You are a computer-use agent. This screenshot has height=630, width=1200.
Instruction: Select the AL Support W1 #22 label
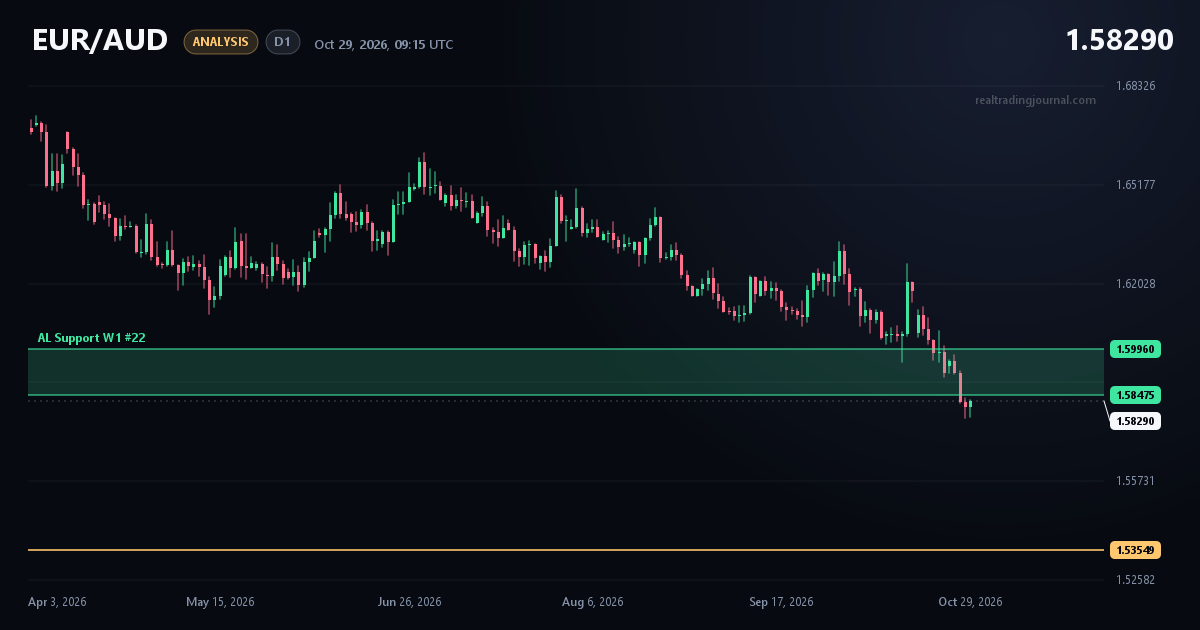point(92,338)
